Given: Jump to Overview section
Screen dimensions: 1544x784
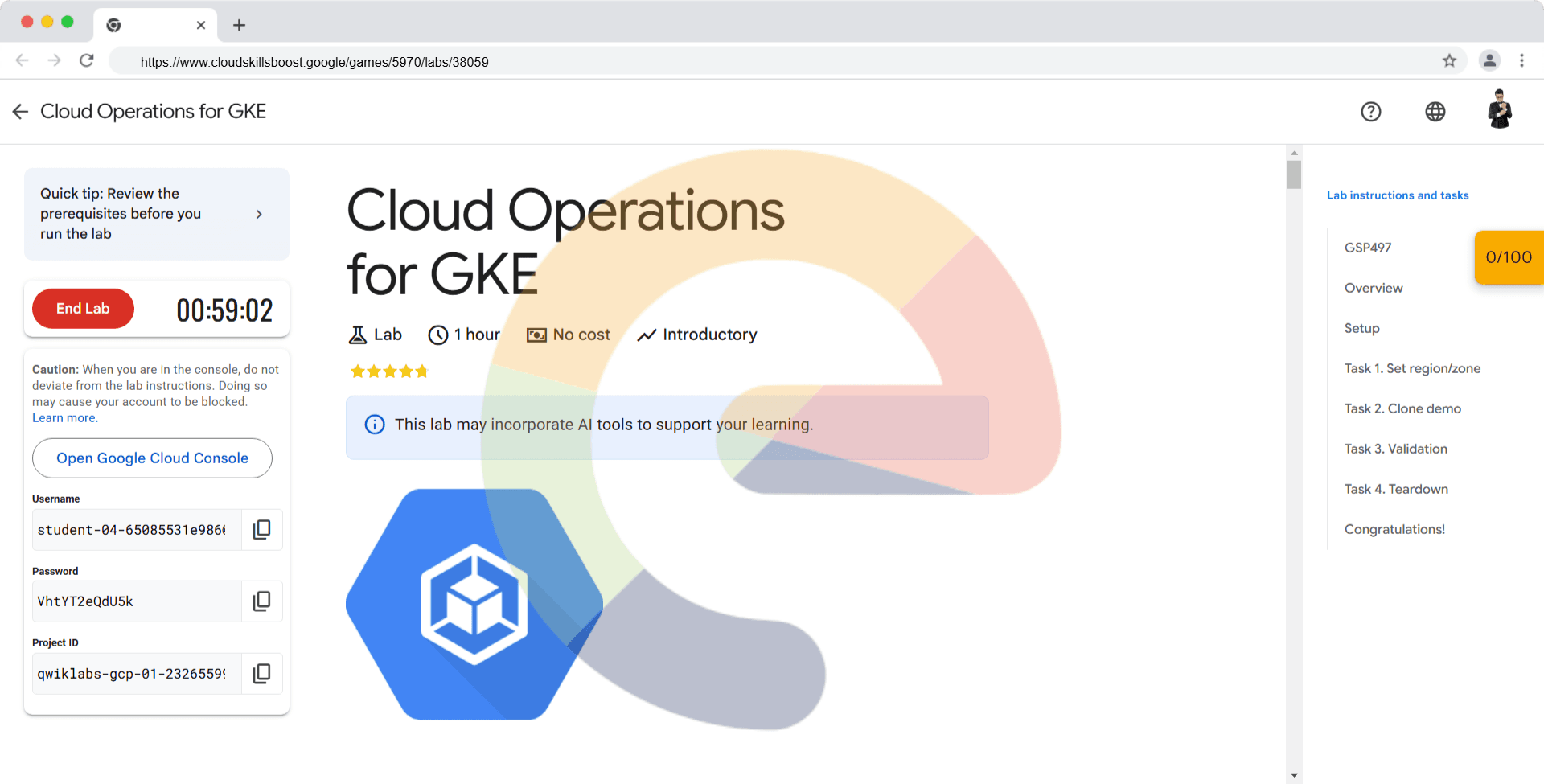Looking at the screenshot, I should click(x=1374, y=288).
